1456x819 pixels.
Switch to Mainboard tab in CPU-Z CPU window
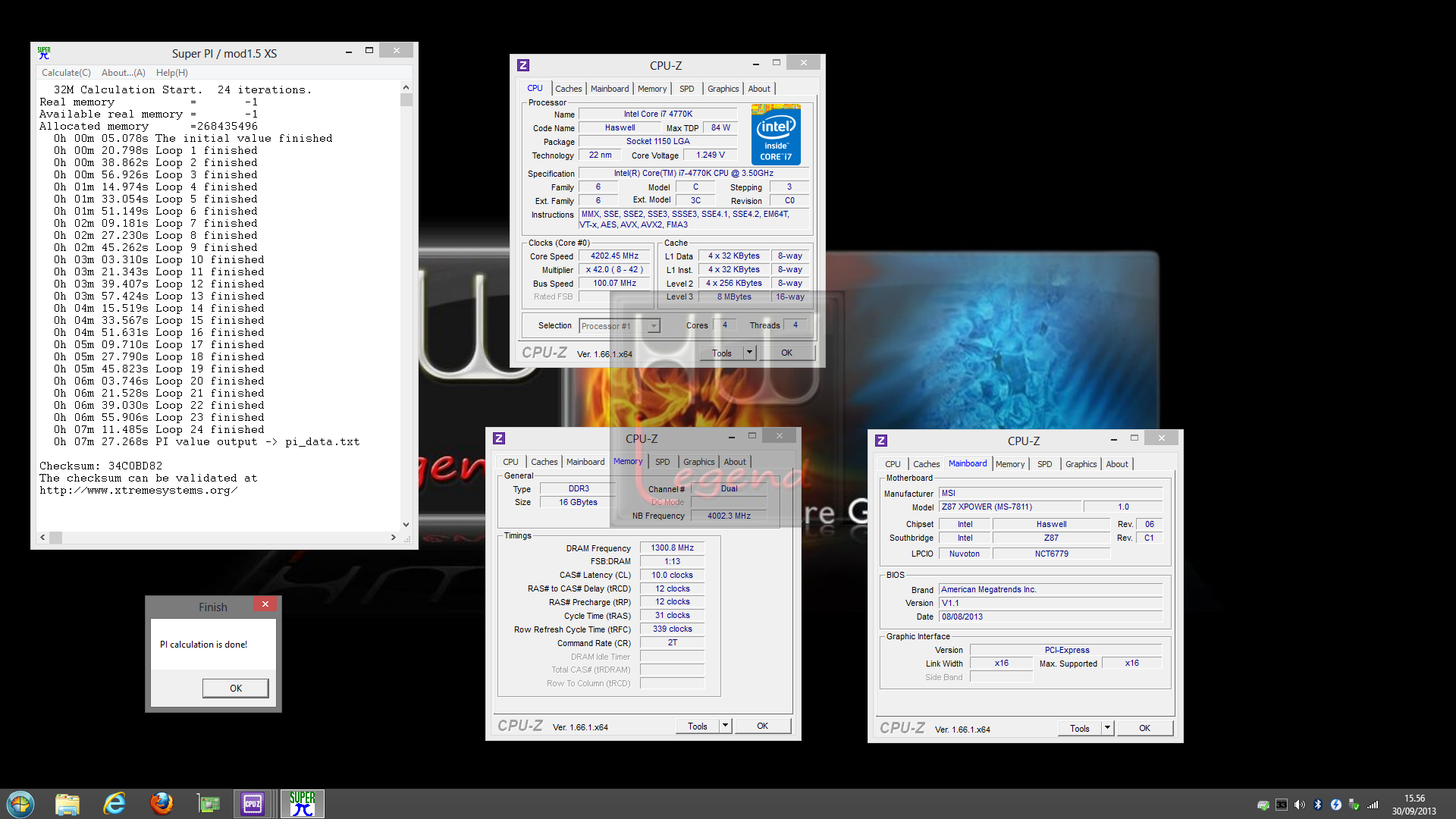click(610, 89)
